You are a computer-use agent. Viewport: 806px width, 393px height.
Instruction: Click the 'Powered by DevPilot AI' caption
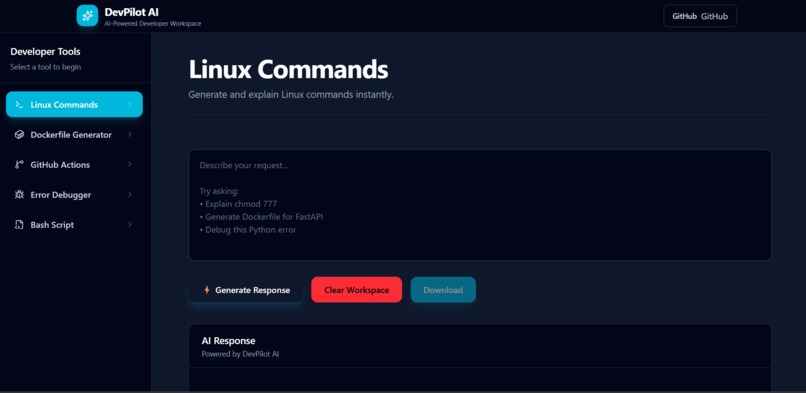point(240,354)
